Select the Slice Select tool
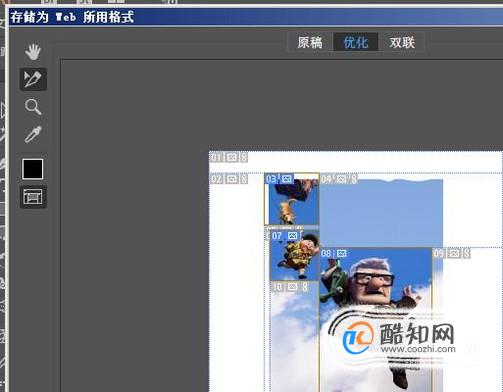The width and height of the screenshot is (503, 392). 33,79
